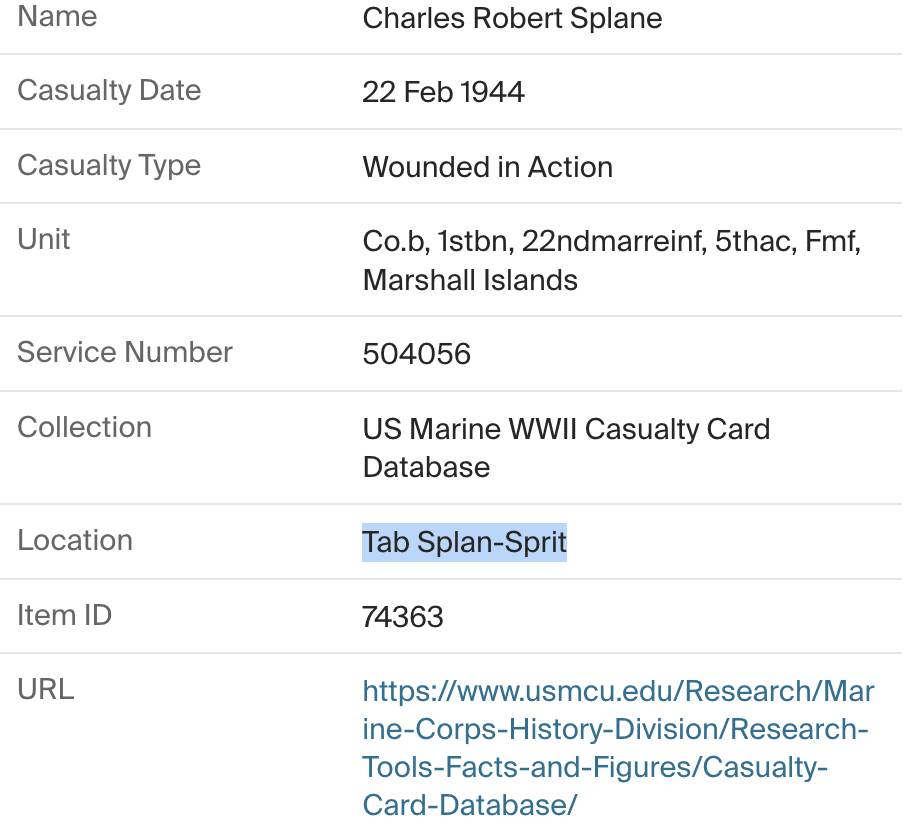Click the Casualty Type label
The height and width of the screenshot is (838, 922).
coord(109,165)
